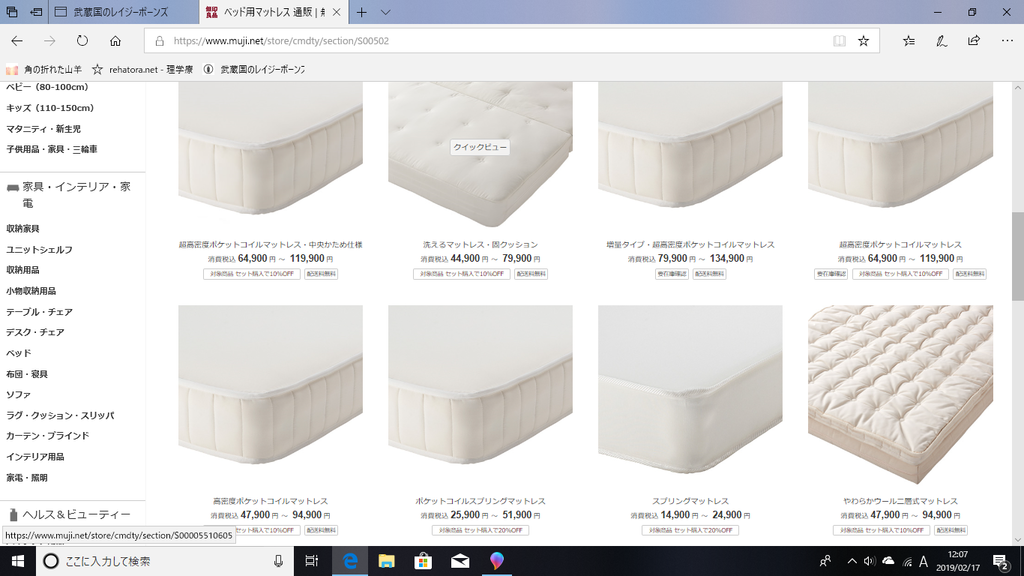This screenshot has height=576, width=1024.
Task: Go back to the previous page
Action: (17, 40)
